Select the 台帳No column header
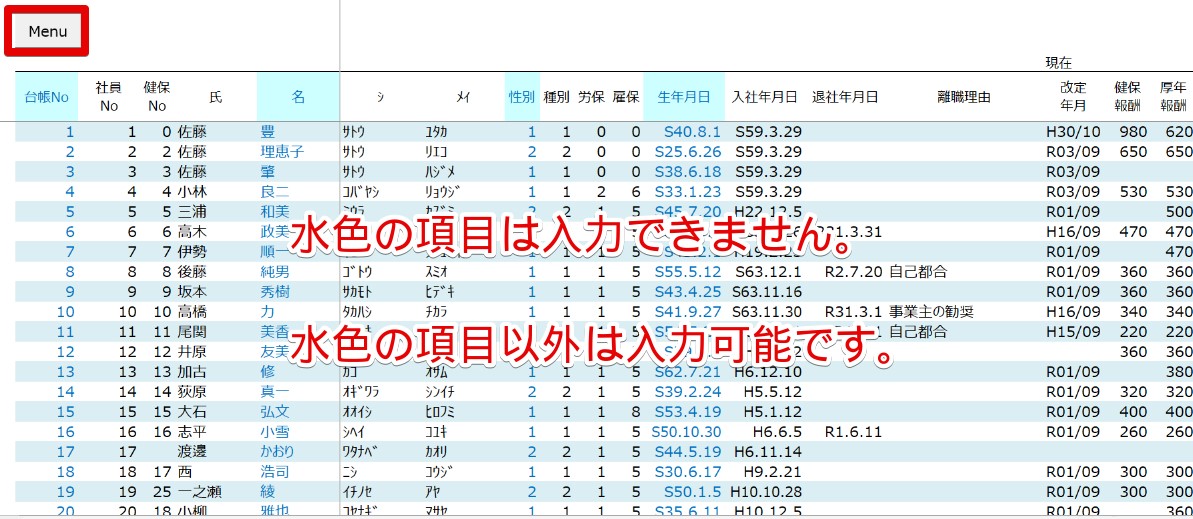Image resolution: width=1193 pixels, height=519 pixels. click(47, 97)
